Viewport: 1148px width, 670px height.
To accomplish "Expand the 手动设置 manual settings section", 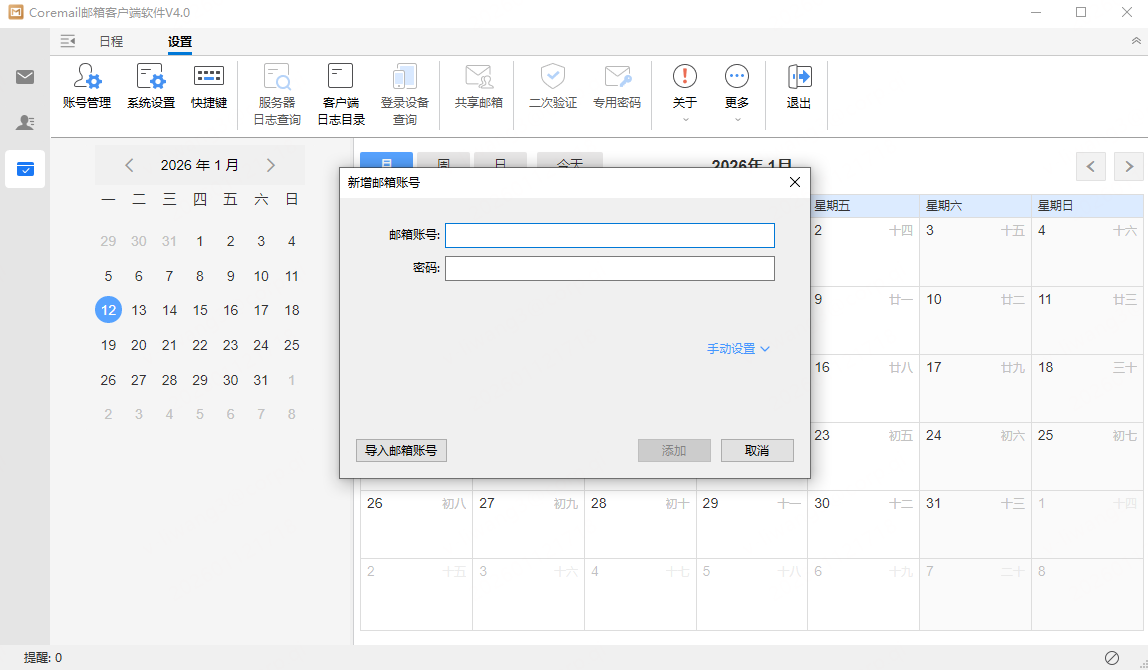I will pos(738,349).
